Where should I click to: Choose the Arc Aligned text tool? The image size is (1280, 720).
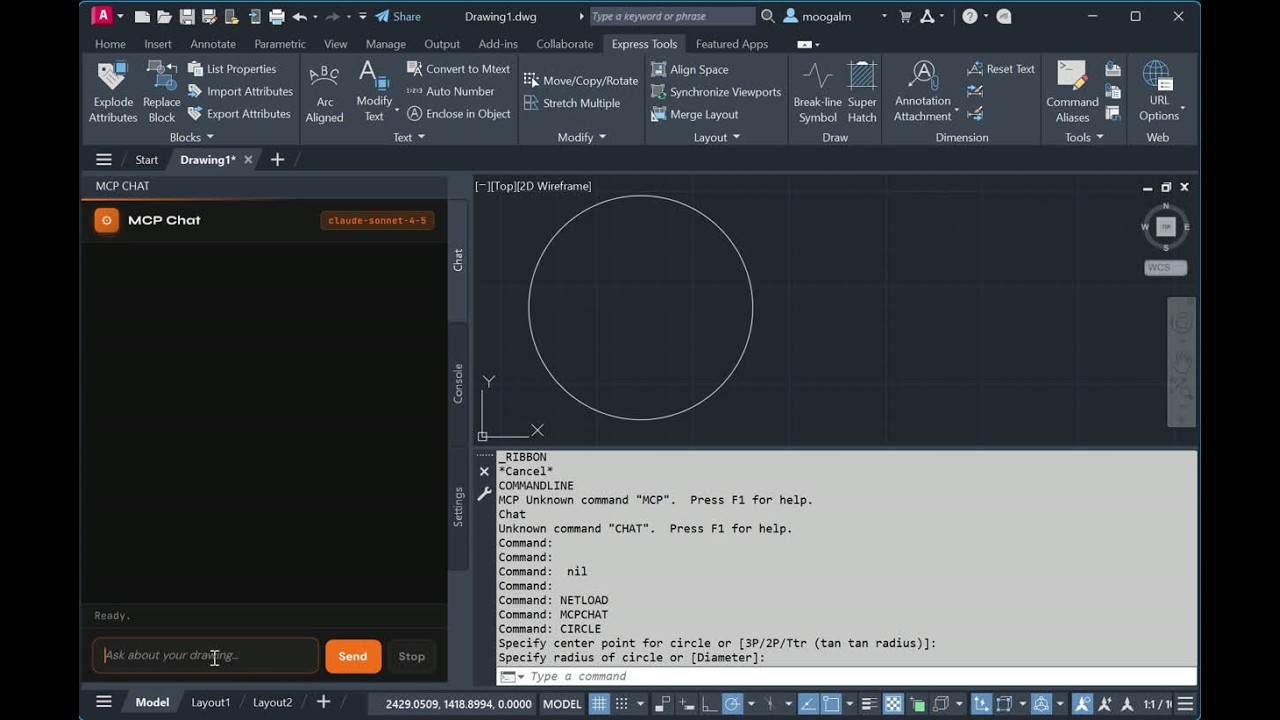pos(324,92)
